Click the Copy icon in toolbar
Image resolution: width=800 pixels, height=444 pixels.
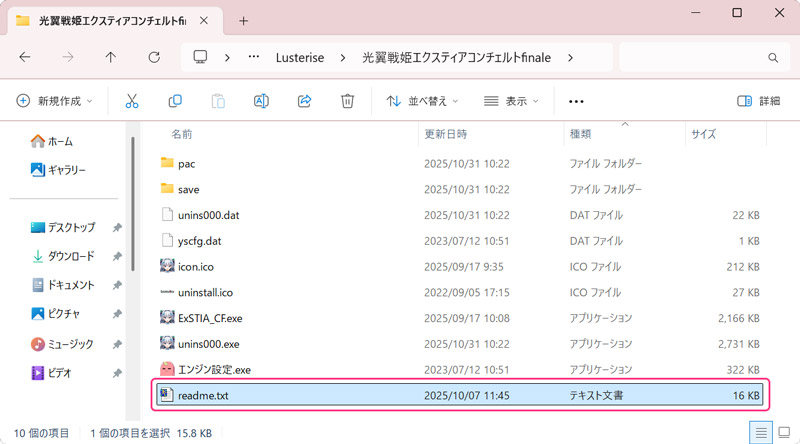coord(175,101)
